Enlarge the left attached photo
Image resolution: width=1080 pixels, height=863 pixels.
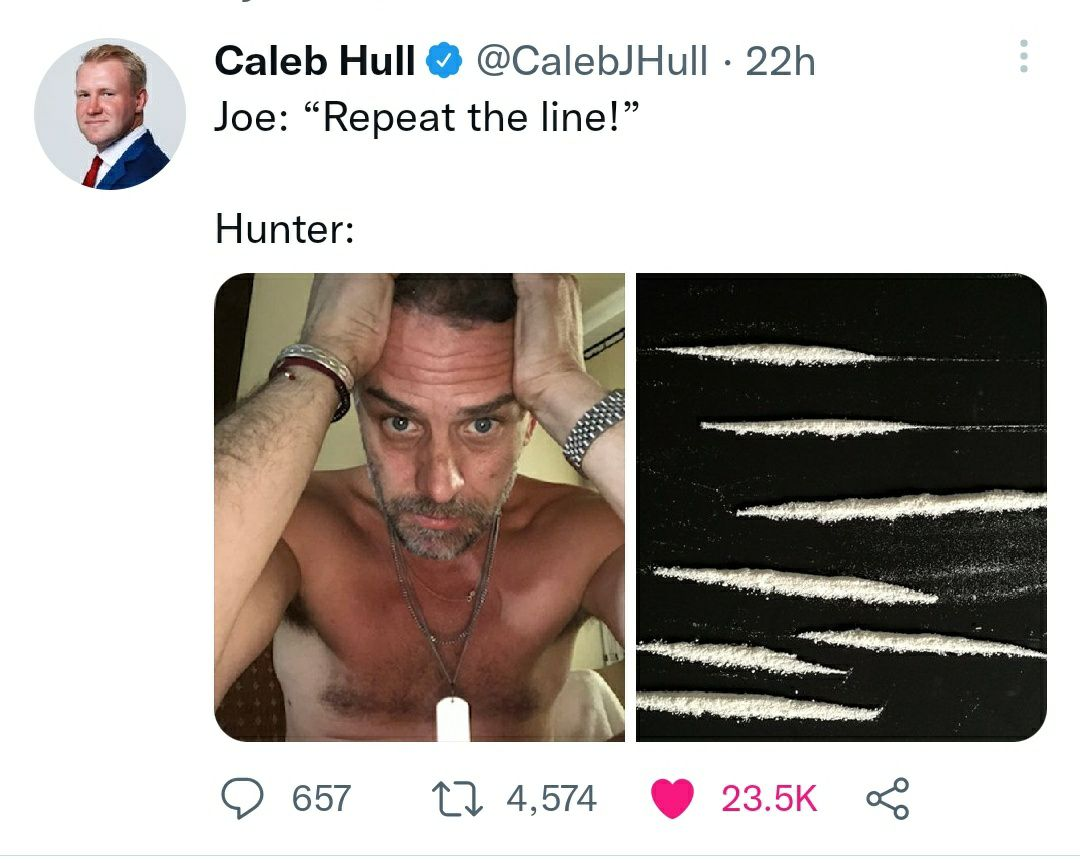click(419, 507)
